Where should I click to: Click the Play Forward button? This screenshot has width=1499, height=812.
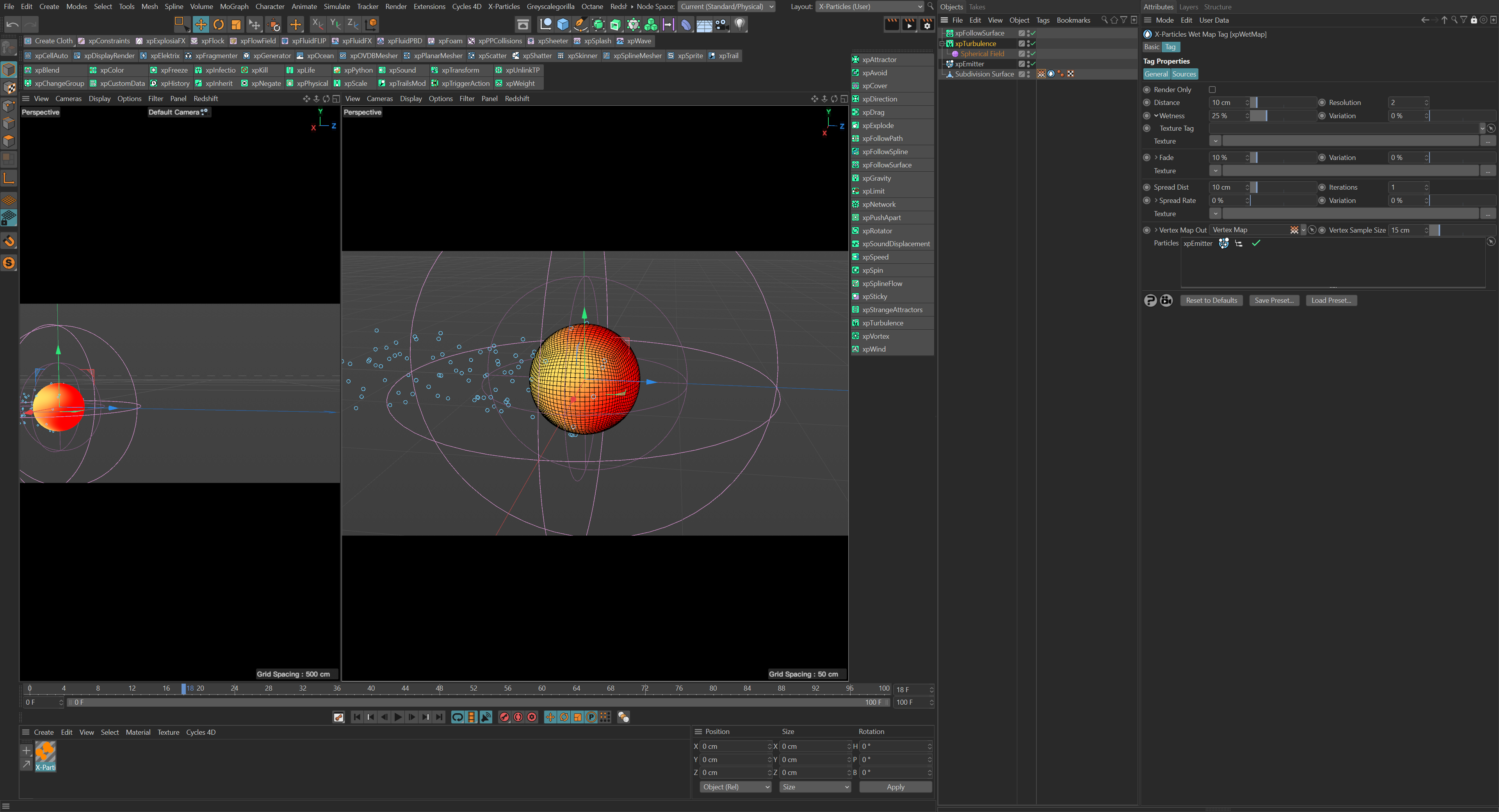[x=398, y=717]
